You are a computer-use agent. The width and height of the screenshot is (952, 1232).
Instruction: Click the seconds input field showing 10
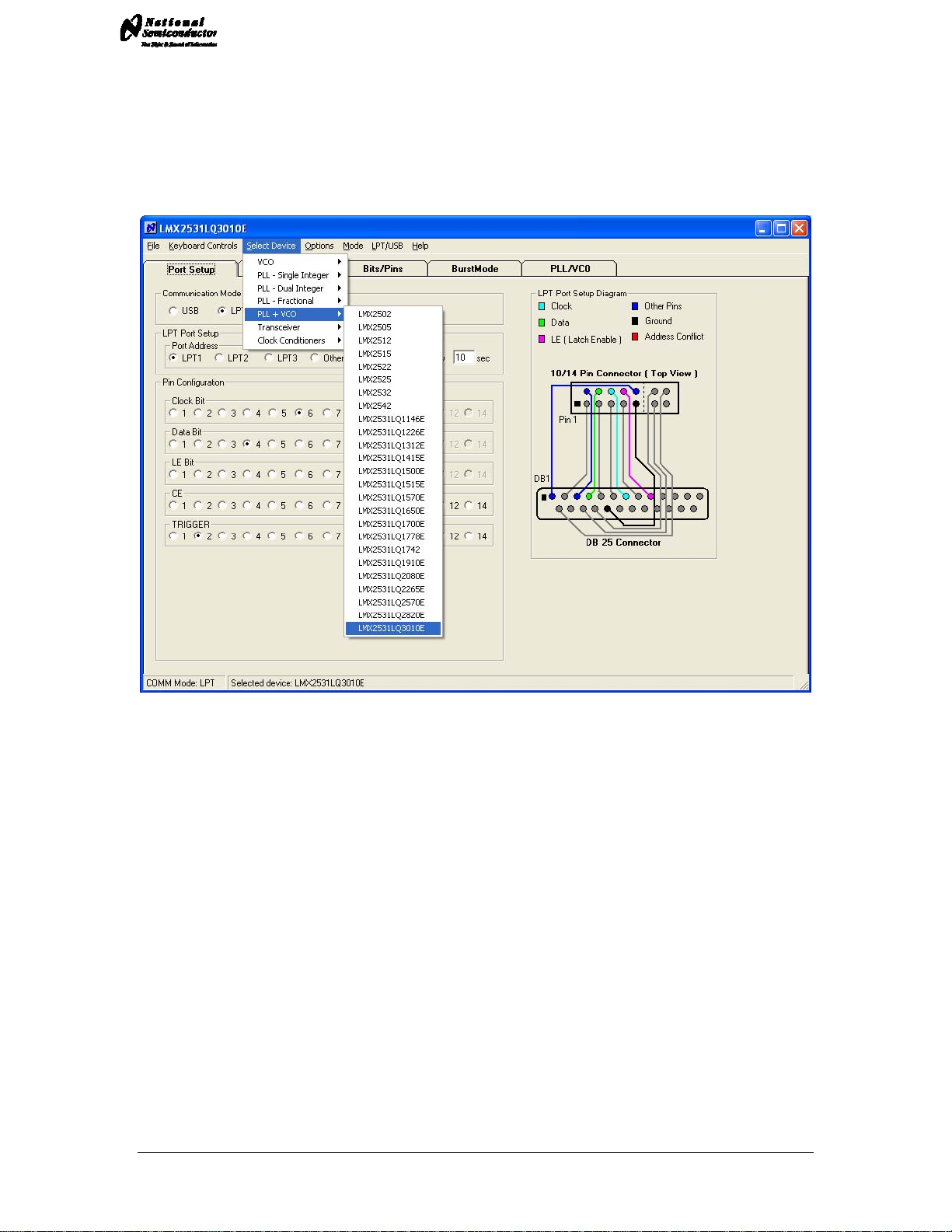(464, 358)
